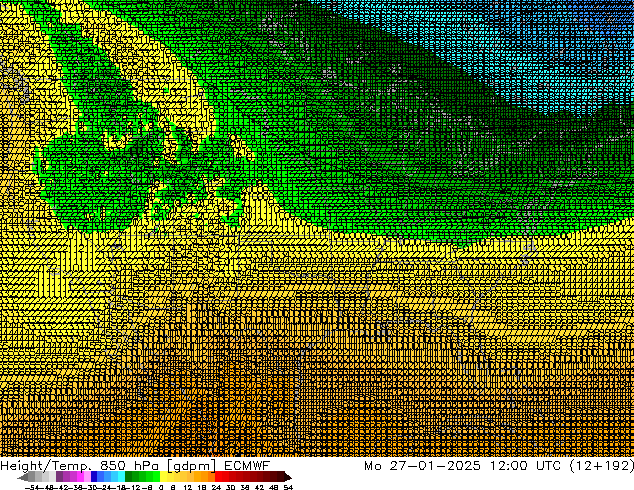Pick the cyan swatch in the temperature scale
Screen dimensions: 634x490
click(116, 477)
